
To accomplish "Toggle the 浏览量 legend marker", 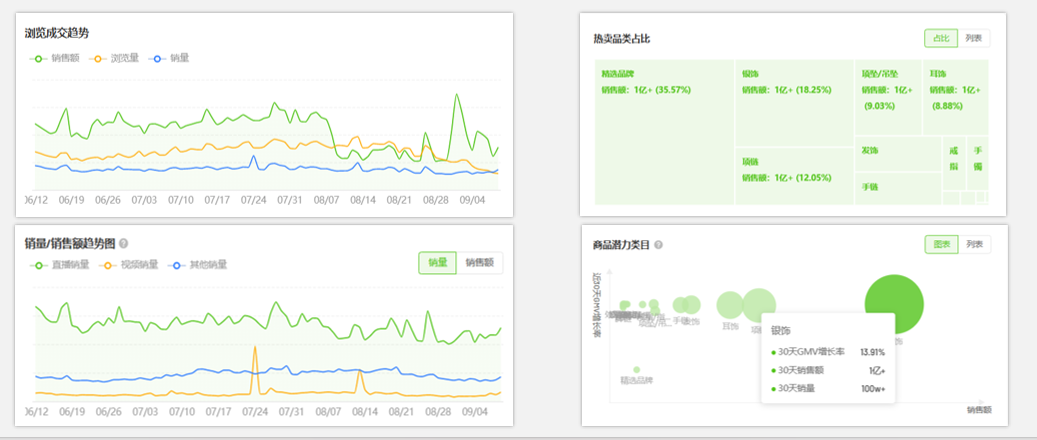I will click(x=98, y=58).
